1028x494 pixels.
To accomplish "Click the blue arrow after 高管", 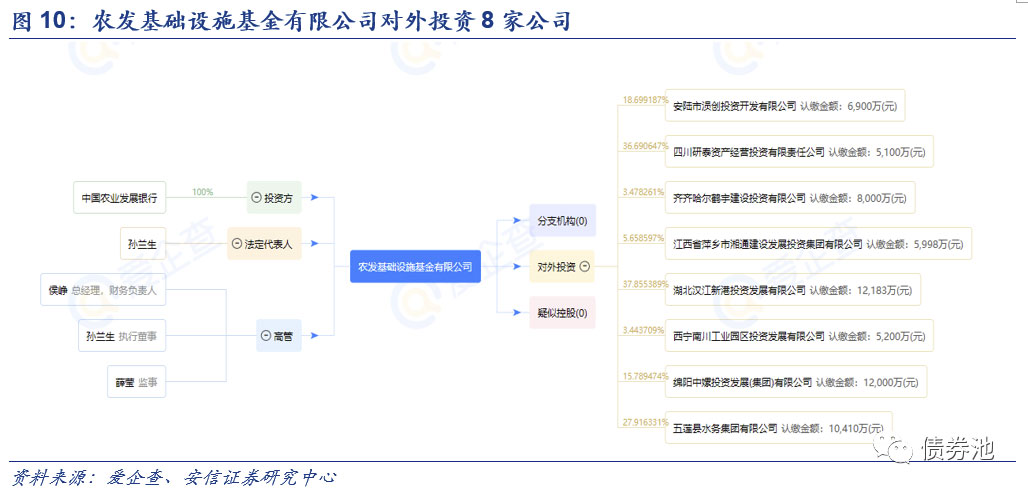I will coord(315,336).
